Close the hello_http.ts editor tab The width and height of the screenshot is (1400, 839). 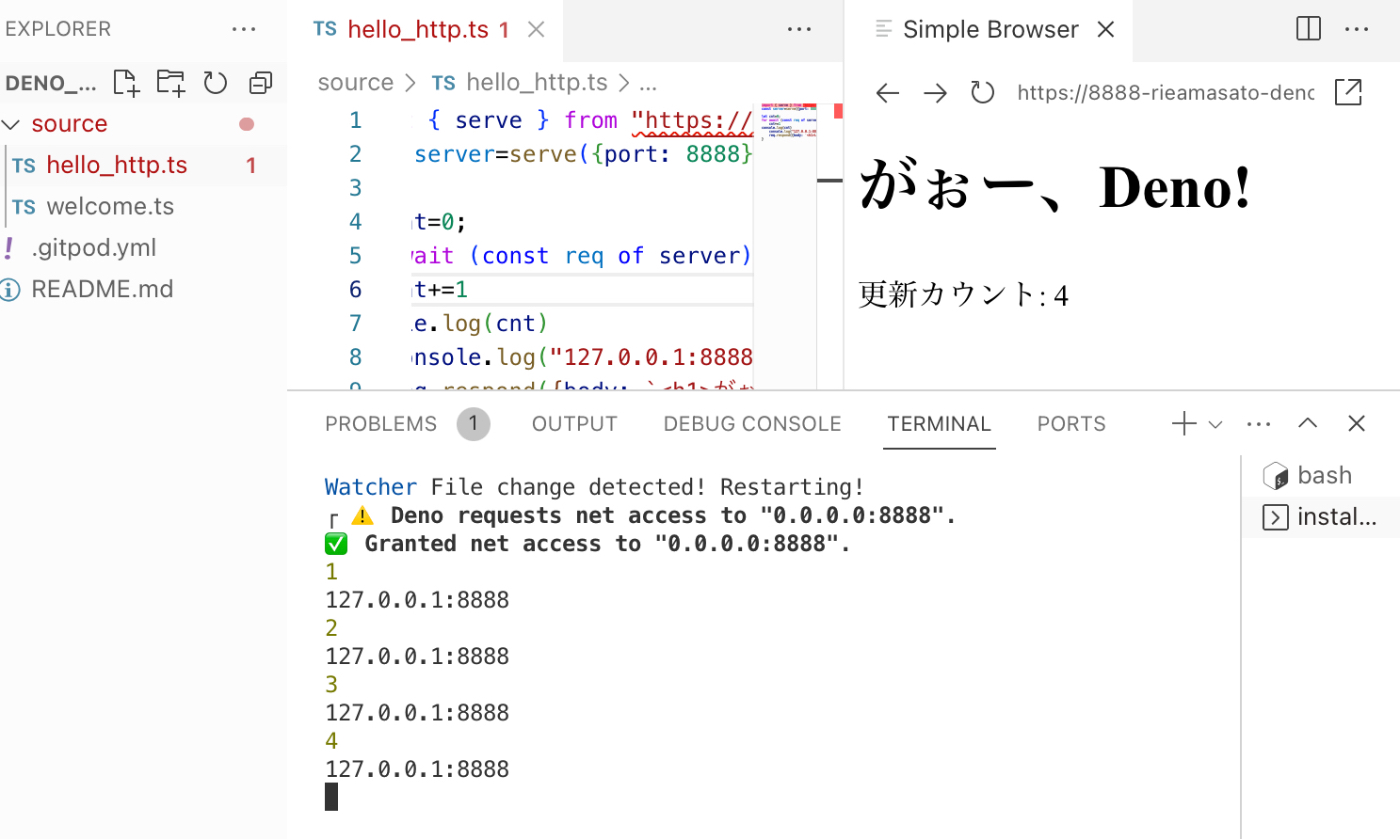point(536,30)
